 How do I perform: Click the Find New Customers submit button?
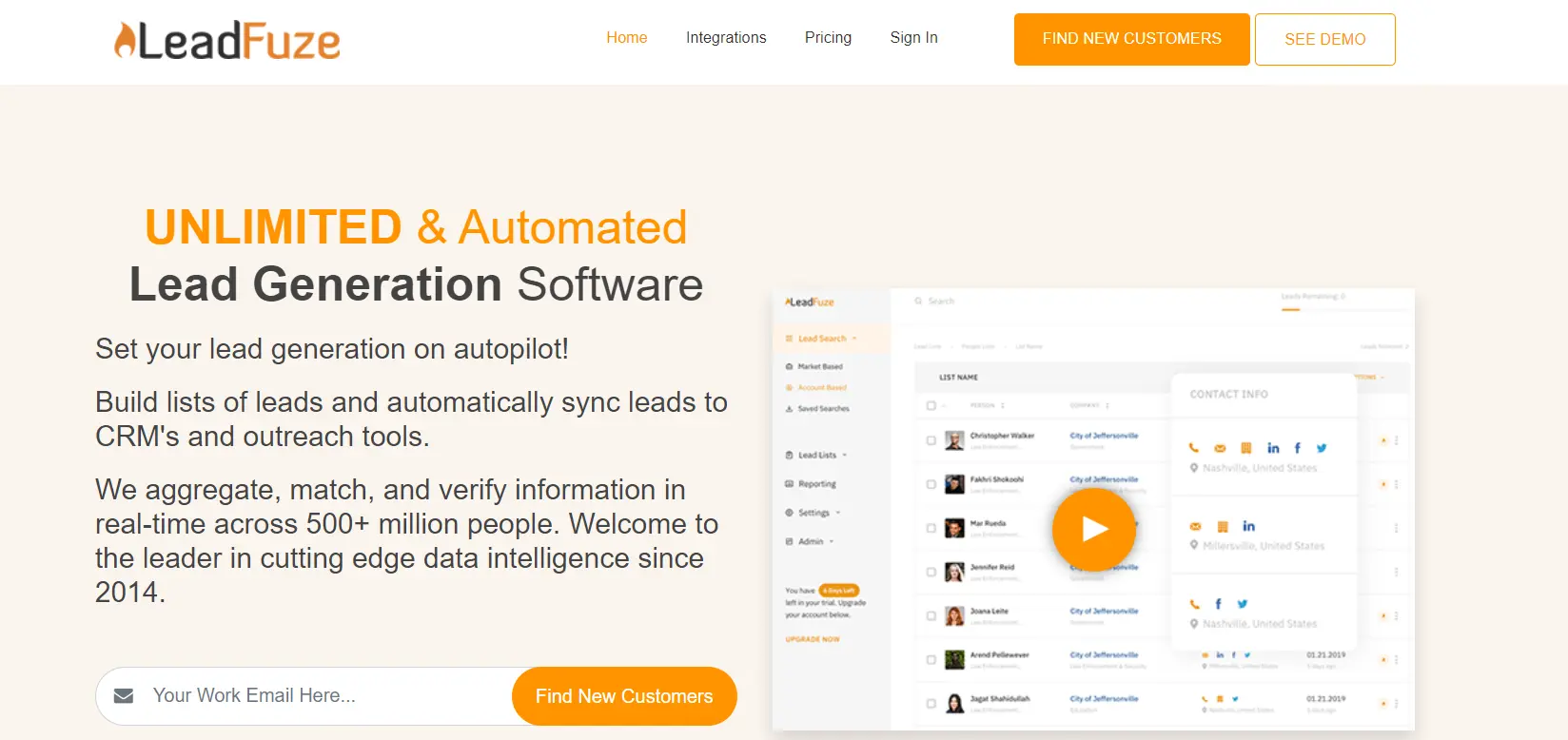point(624,696)
